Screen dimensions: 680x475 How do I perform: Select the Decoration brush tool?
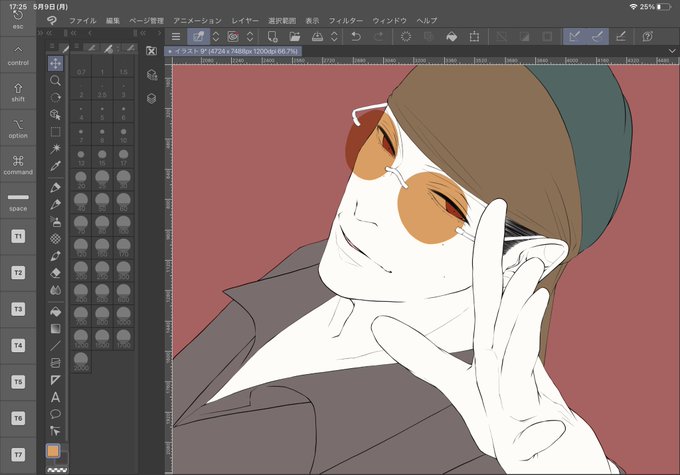56,239
